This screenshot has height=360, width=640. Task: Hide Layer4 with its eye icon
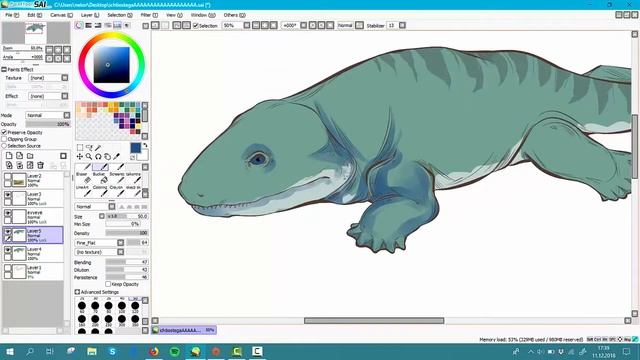coord(8,250)
